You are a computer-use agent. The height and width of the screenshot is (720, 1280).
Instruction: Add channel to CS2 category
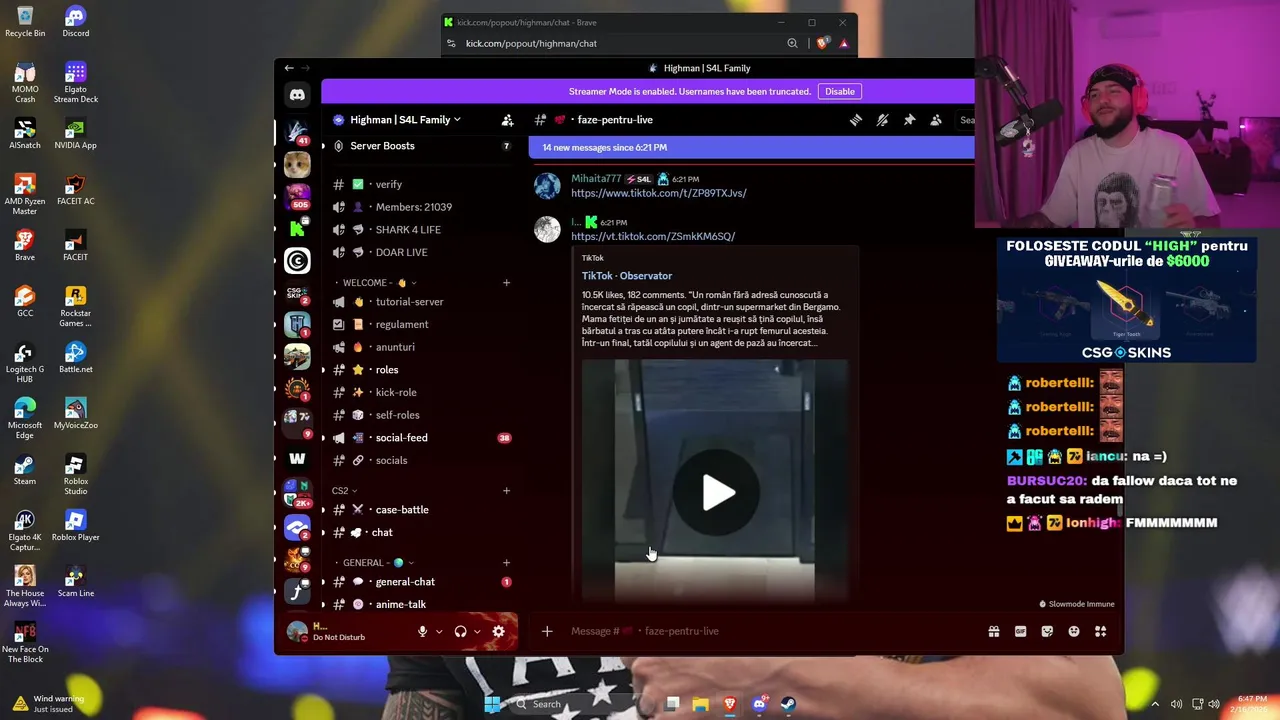click(507, 491)
